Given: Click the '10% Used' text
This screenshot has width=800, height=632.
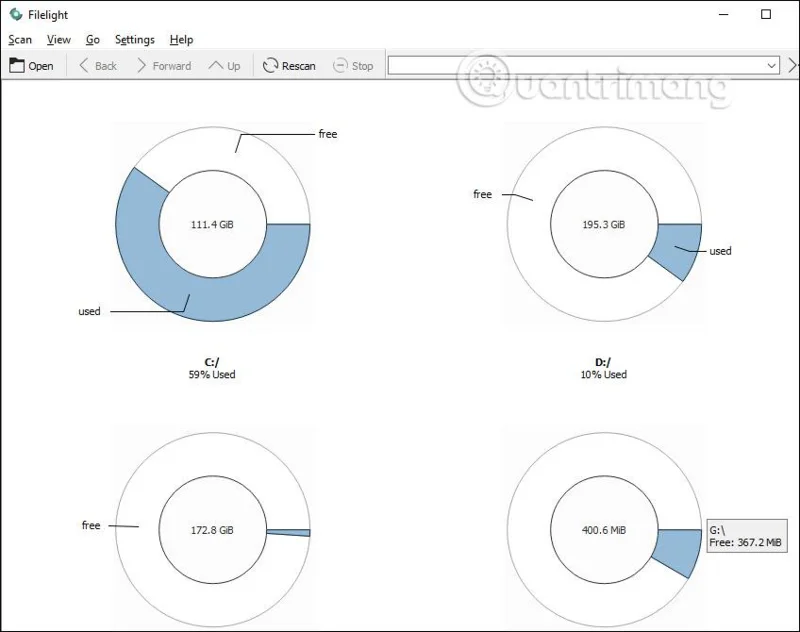Looking at the screenshot, I should pyautogui.click(x=604, y=374).
